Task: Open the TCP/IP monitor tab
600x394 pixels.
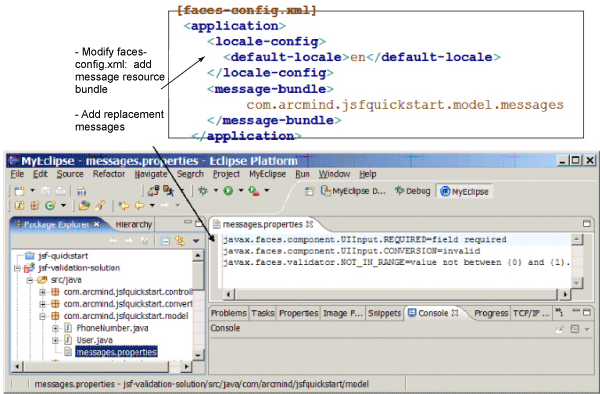Action: pos(531,313)
